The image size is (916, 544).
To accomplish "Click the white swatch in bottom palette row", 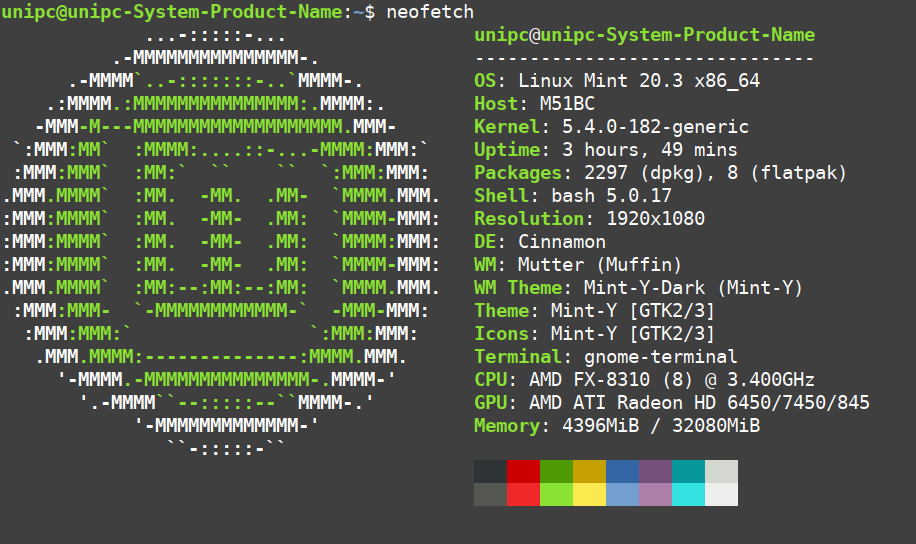I will [x=721, y=494].
